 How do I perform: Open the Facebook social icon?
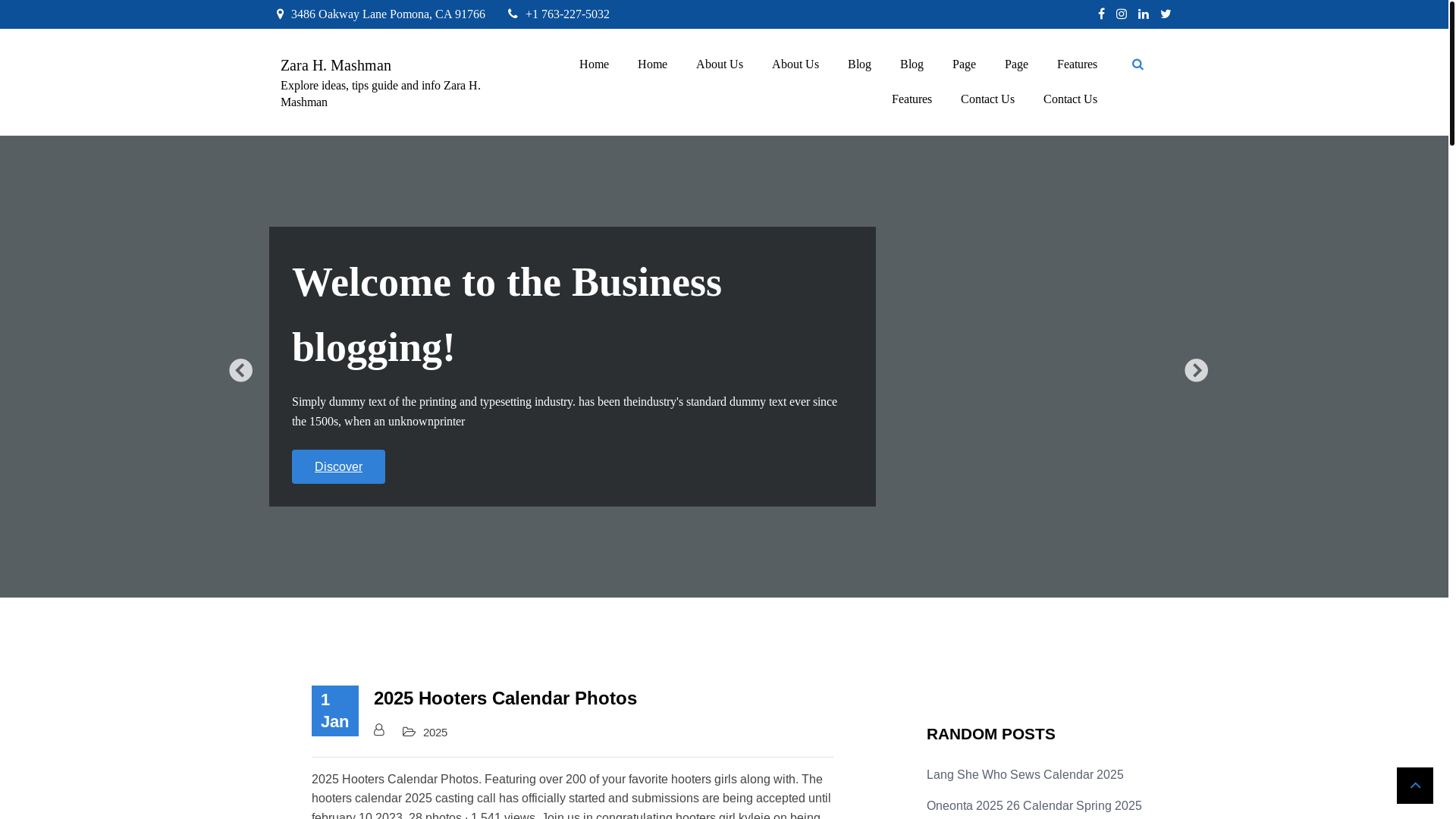coord(1101,14)
